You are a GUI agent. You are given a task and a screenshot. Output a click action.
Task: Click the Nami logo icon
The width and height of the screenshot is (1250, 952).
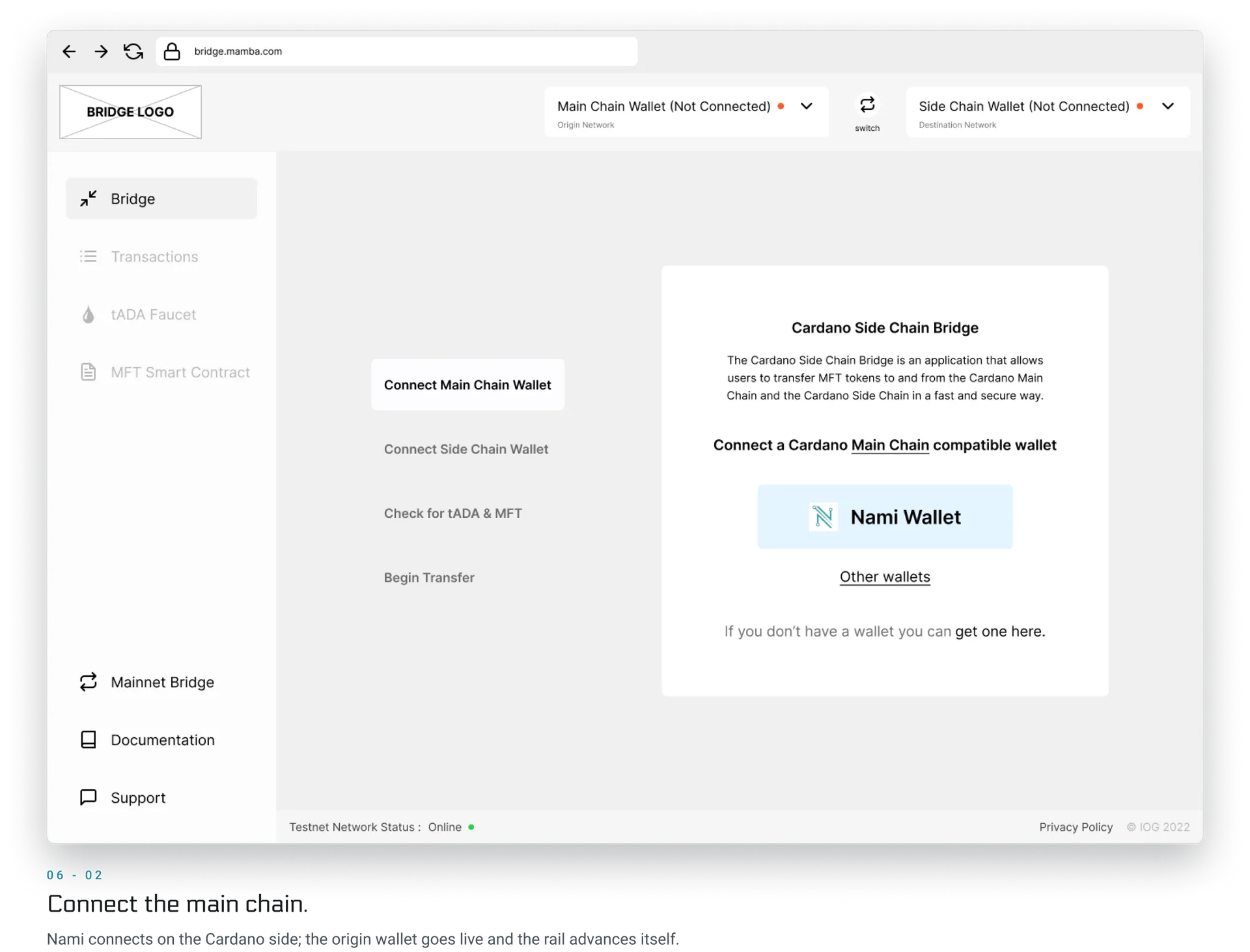[x=823, y=517]
